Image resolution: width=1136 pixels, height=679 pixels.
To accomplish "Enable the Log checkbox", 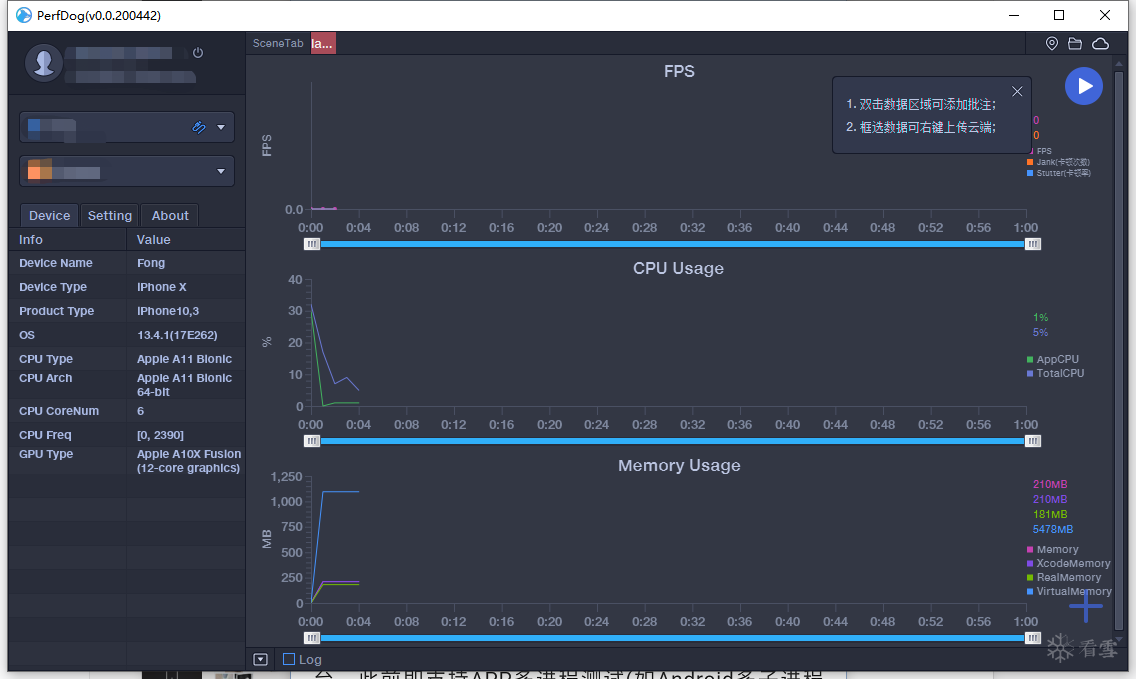I will [x=289, y=659].
